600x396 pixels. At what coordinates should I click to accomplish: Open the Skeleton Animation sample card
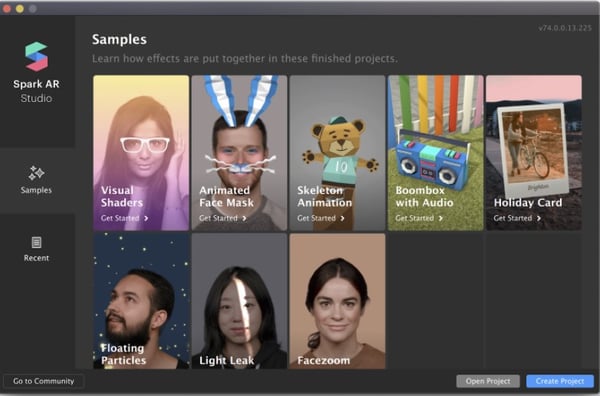click(x=338, y=153)
